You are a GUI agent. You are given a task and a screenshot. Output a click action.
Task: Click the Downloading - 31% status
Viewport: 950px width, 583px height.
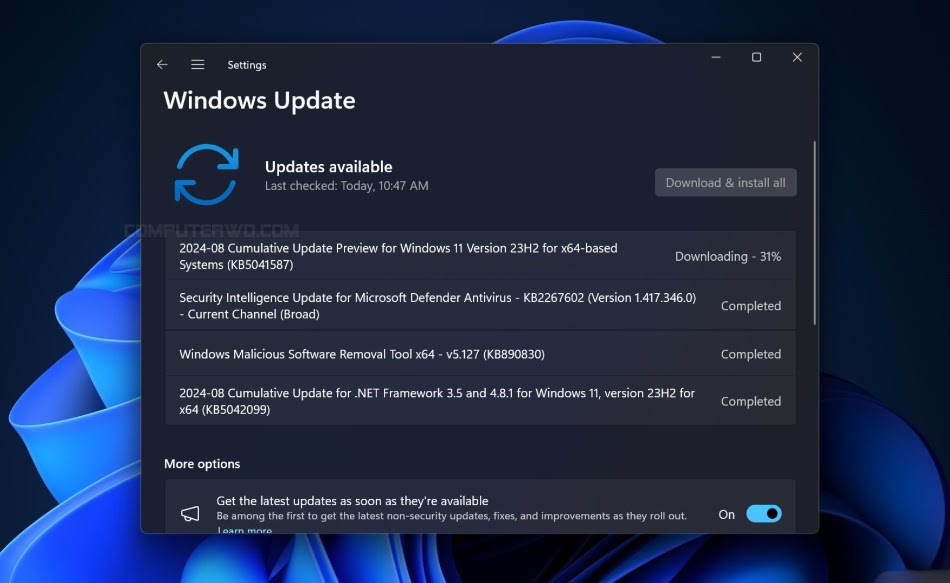point(728,256)
